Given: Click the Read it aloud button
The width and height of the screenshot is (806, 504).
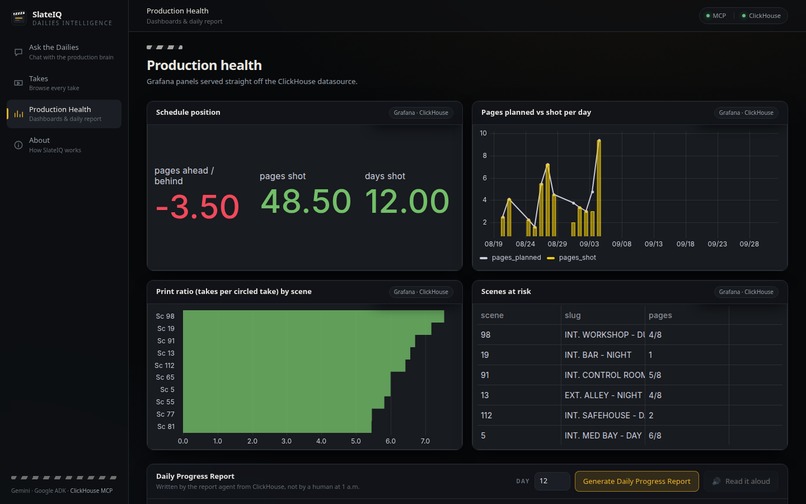Looking at the screenshot, I should click(x=741, y=481).
